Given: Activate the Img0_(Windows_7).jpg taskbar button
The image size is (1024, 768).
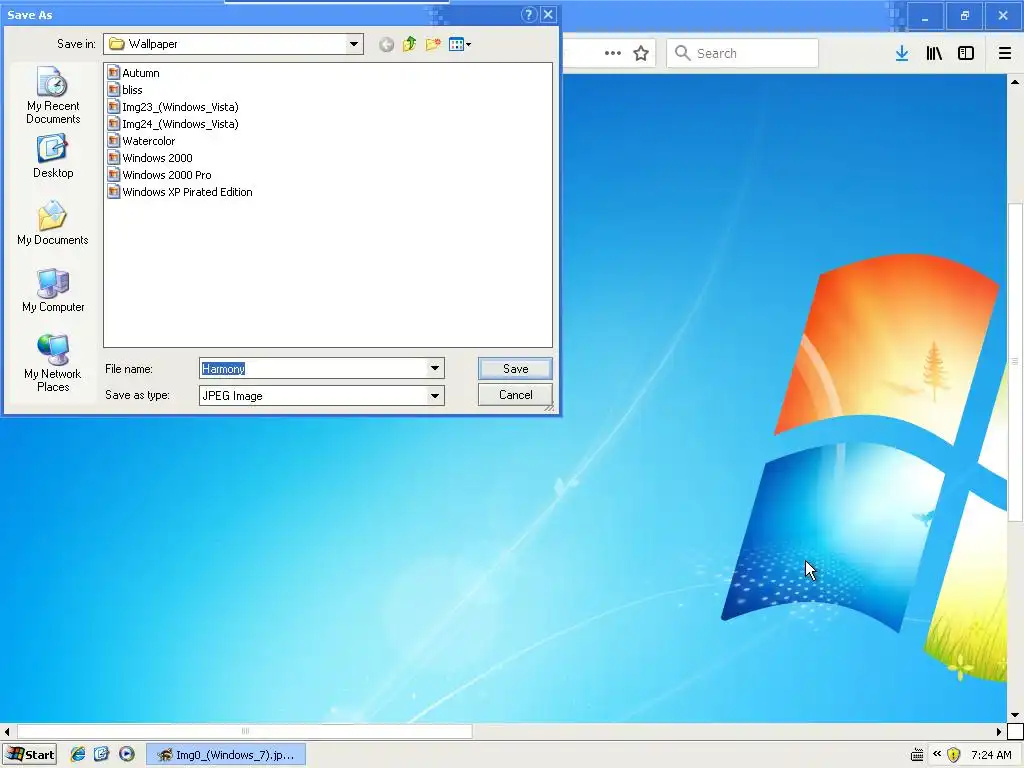Looking at the screenshot, I should click(225, 754).
